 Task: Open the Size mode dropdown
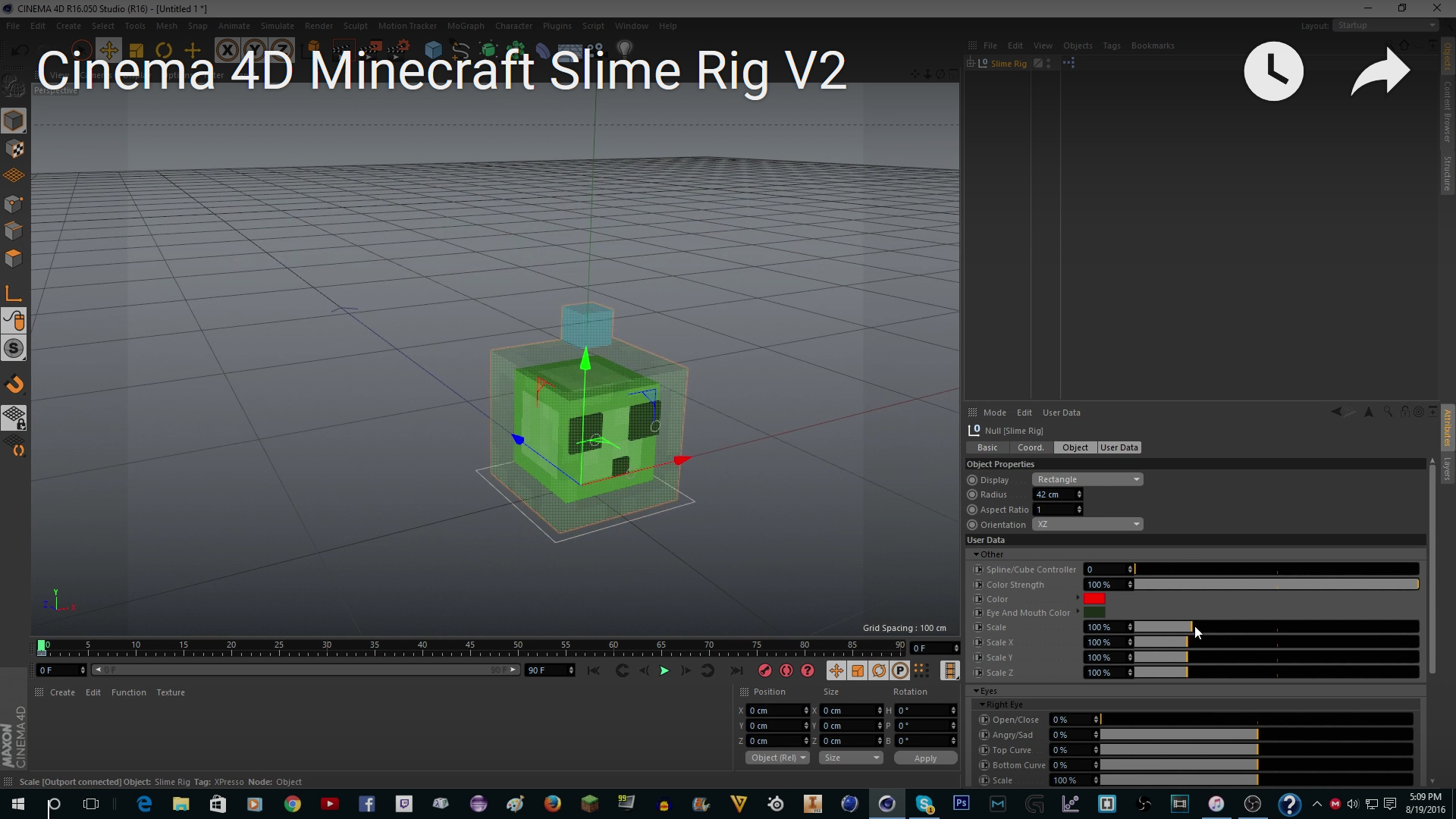click(852, 758)
